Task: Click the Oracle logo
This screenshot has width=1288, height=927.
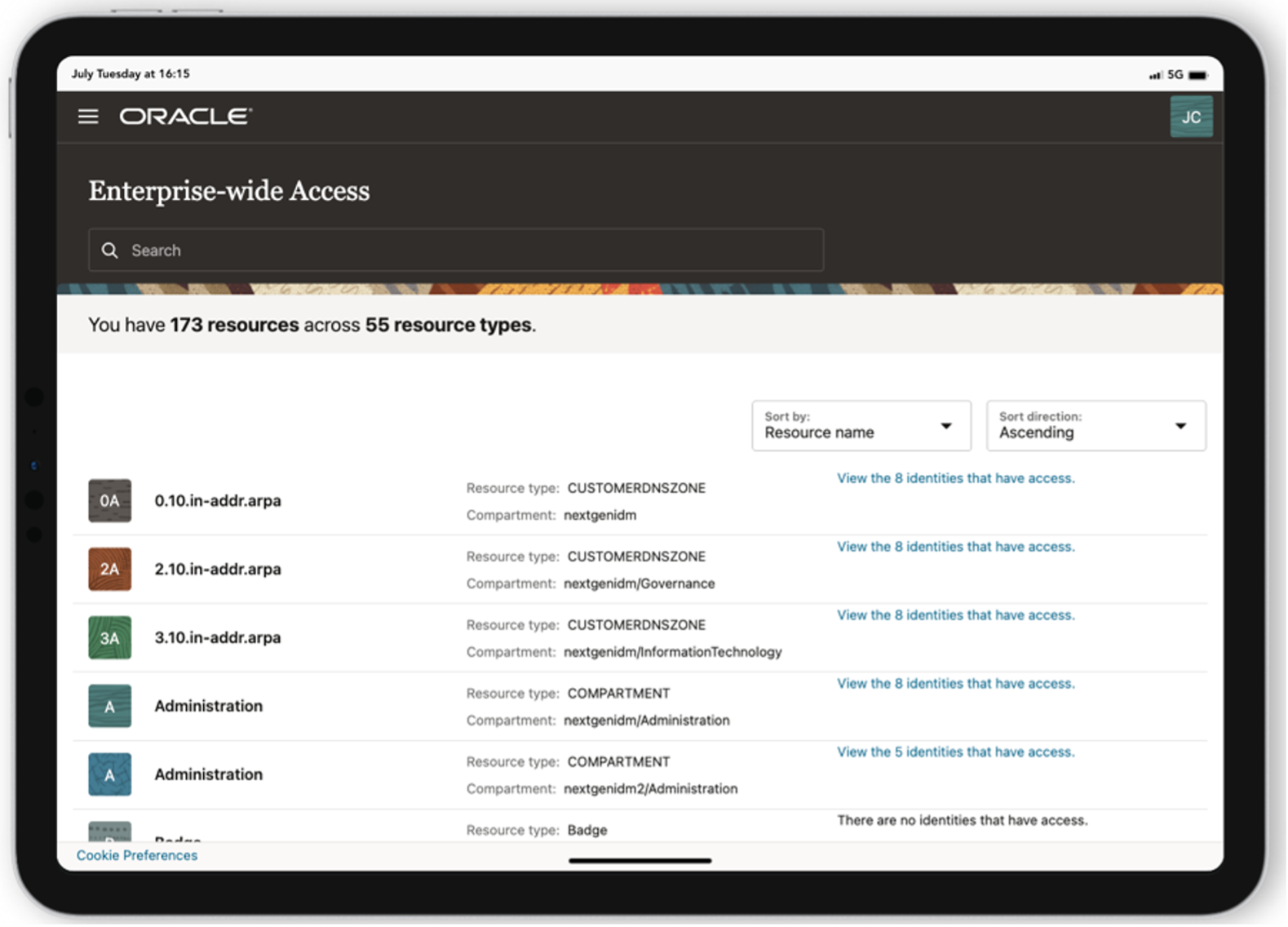Action: [186, 117]
